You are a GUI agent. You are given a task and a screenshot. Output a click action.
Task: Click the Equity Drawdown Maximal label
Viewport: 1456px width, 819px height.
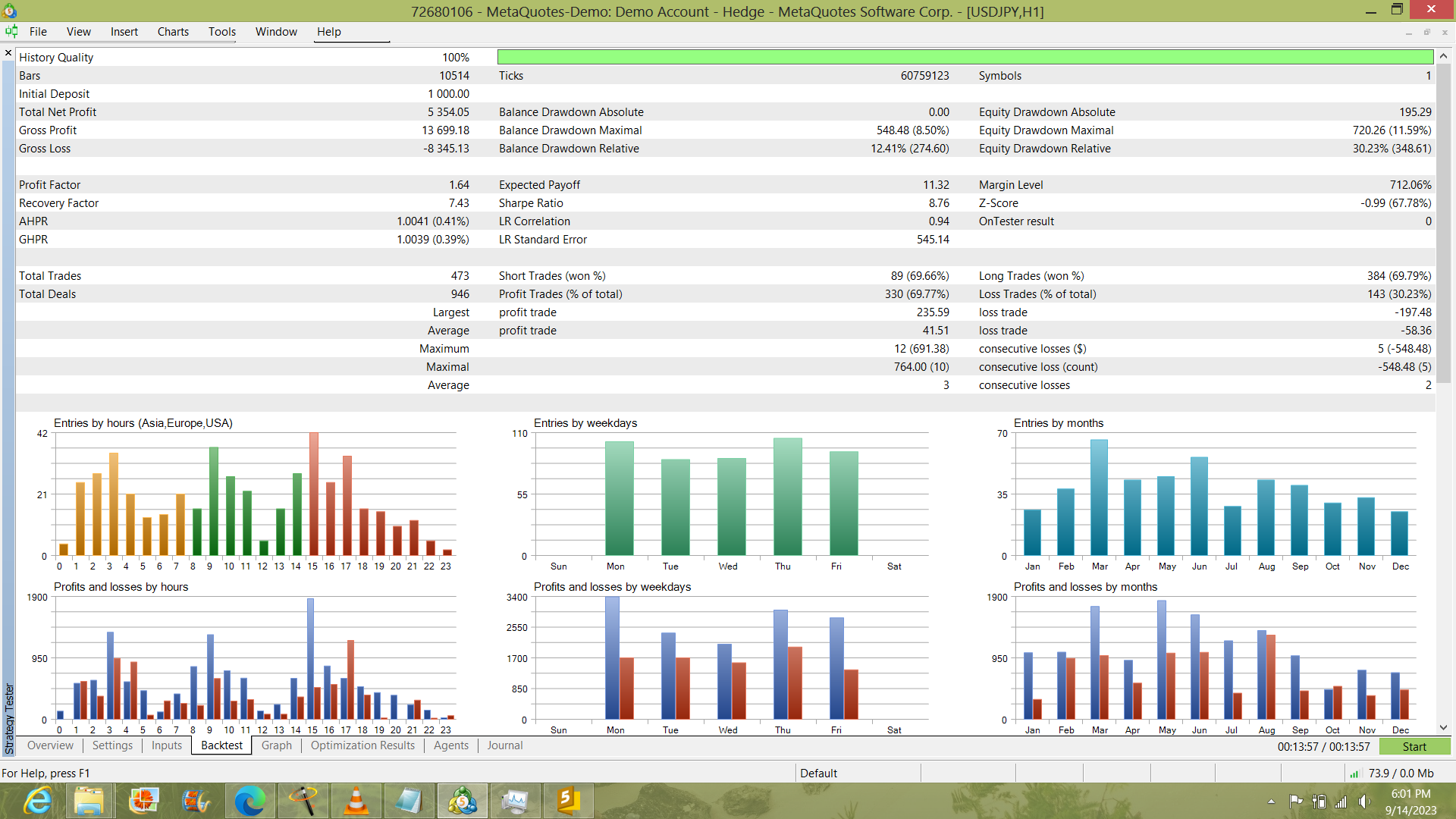pos(1046,130)
